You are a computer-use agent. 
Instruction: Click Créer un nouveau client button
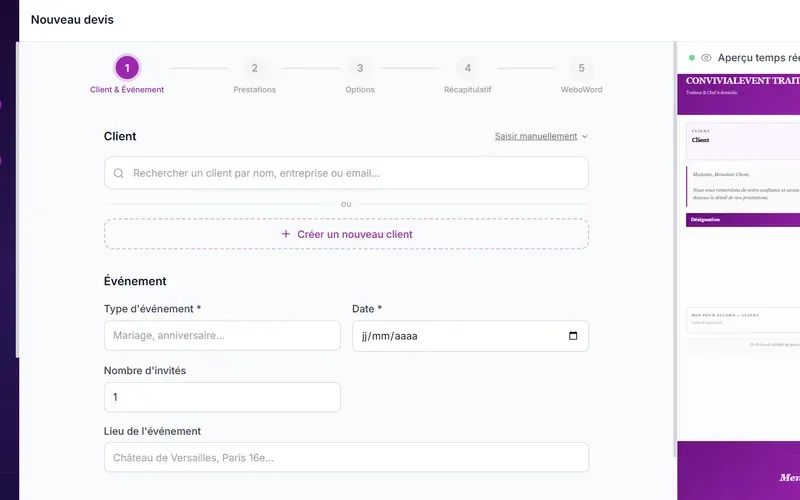346,234
